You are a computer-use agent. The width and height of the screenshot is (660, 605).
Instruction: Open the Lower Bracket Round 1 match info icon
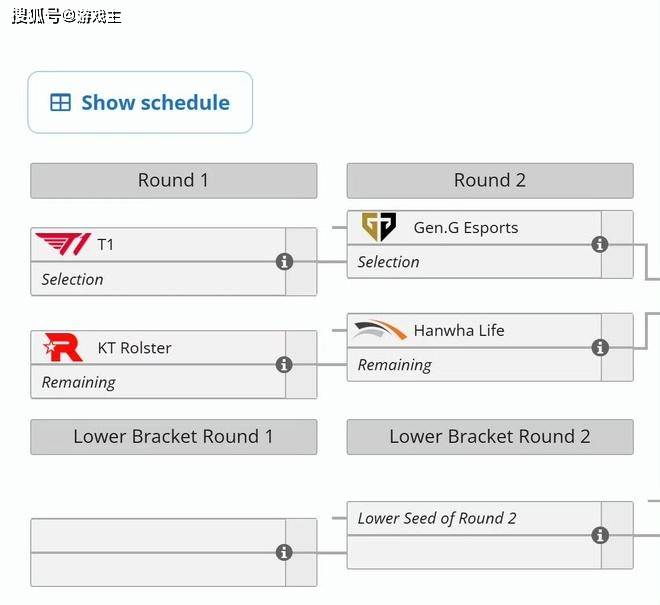[284, 552]
